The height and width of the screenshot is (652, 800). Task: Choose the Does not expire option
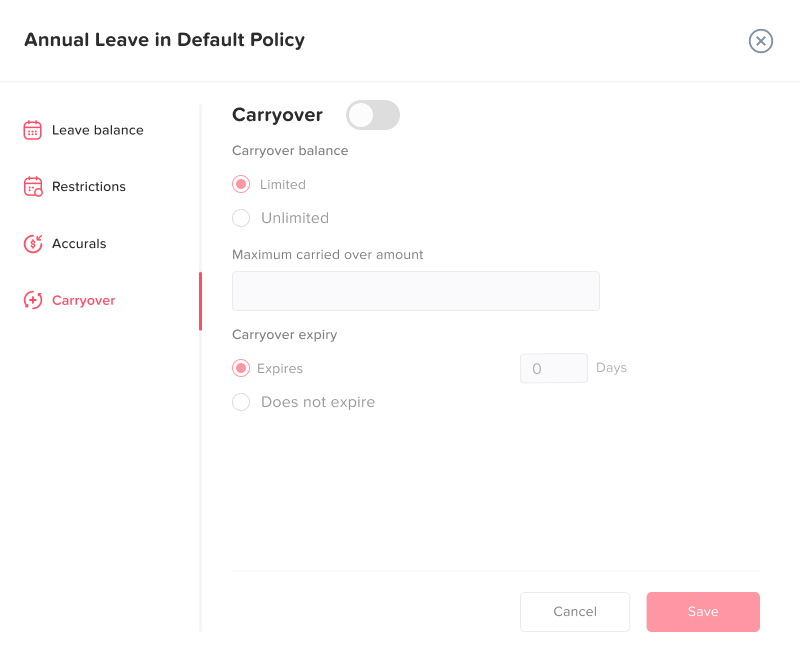tap(241, 402)
